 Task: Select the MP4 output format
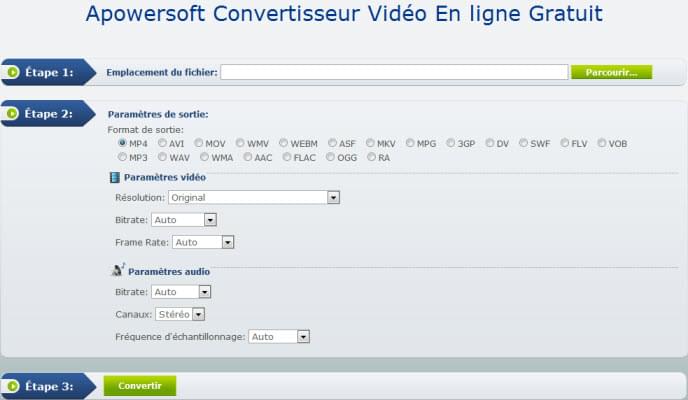(x=122, y=143)
